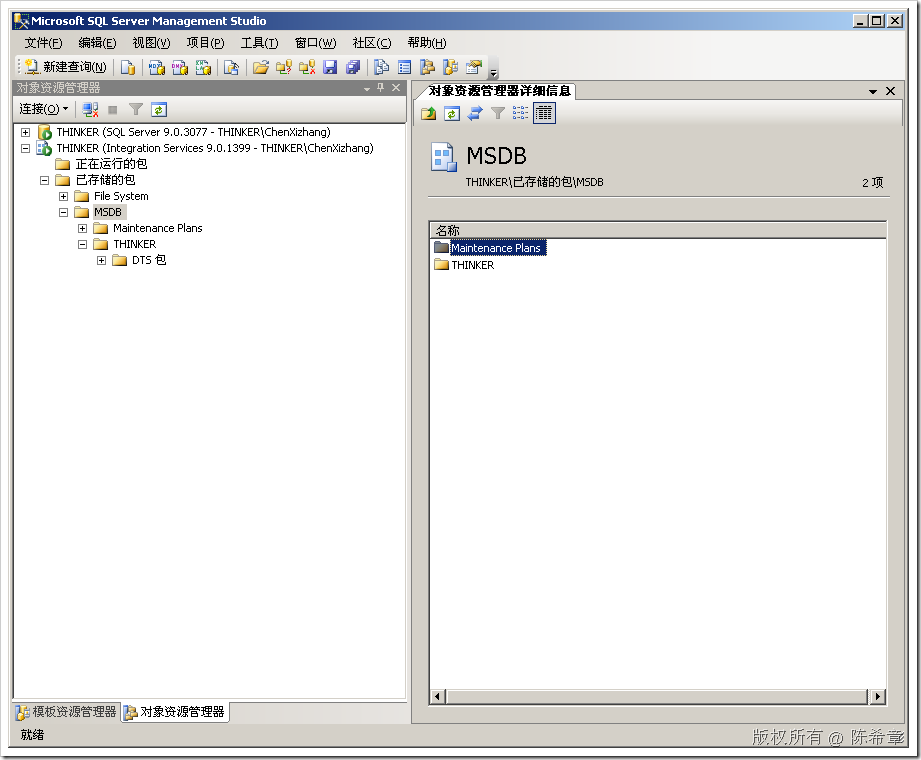This screenshot has height=760, width=921.
Task: Toggle auto-hide pin on 对象资源管理器 panel
Action: 381,88
